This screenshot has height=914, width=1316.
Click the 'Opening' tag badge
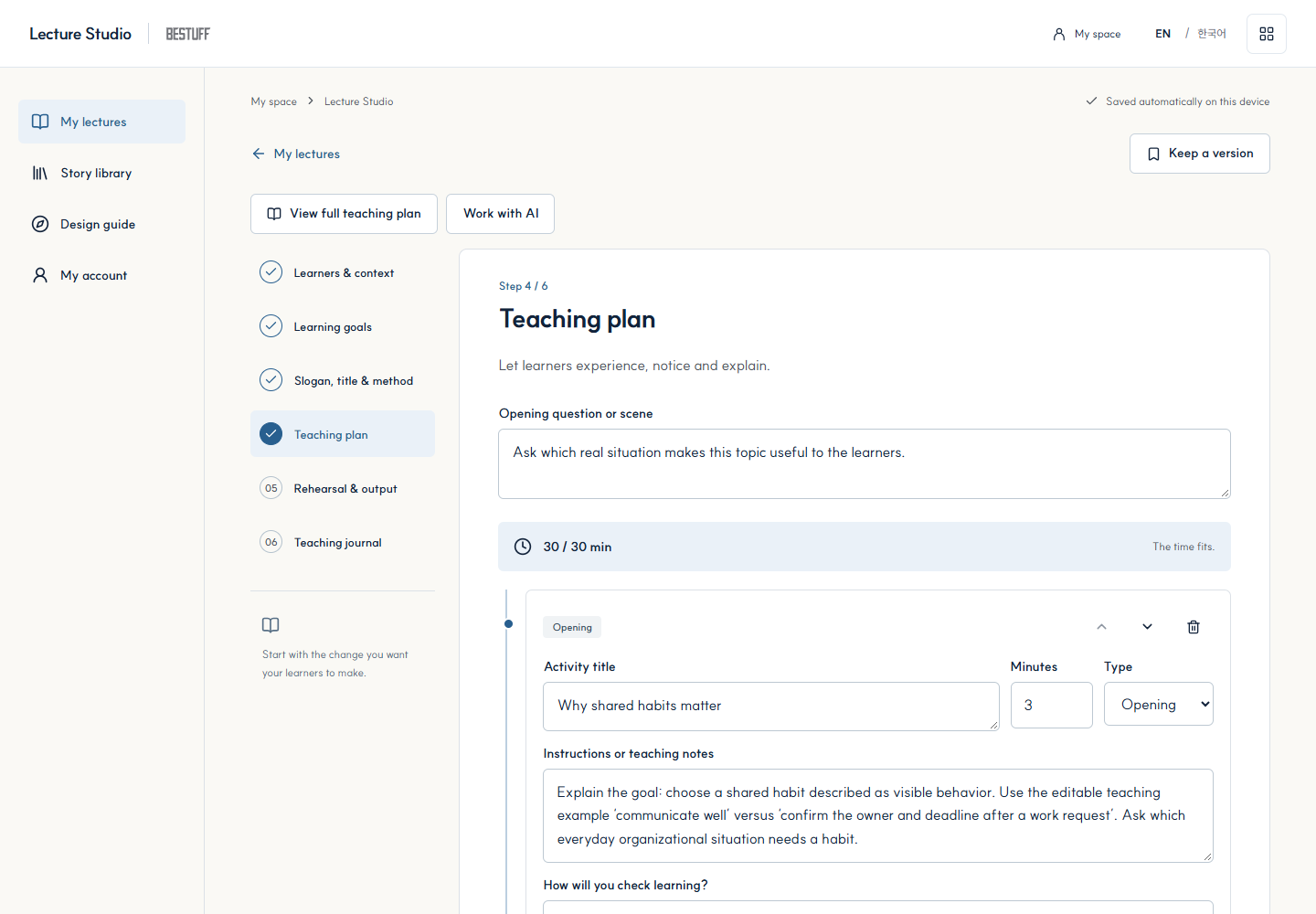click(x=572, y=627)
